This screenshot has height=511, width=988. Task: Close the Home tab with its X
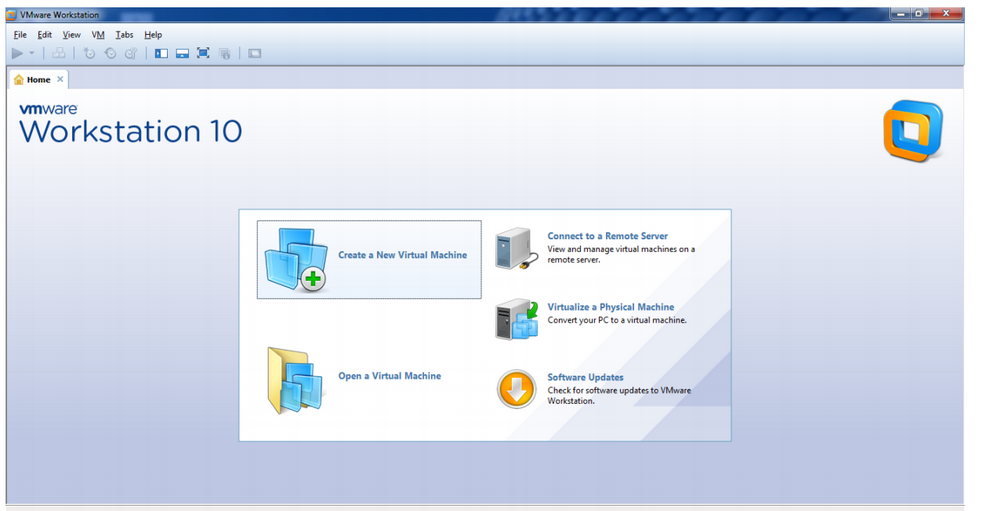click(x=60, y=79)
